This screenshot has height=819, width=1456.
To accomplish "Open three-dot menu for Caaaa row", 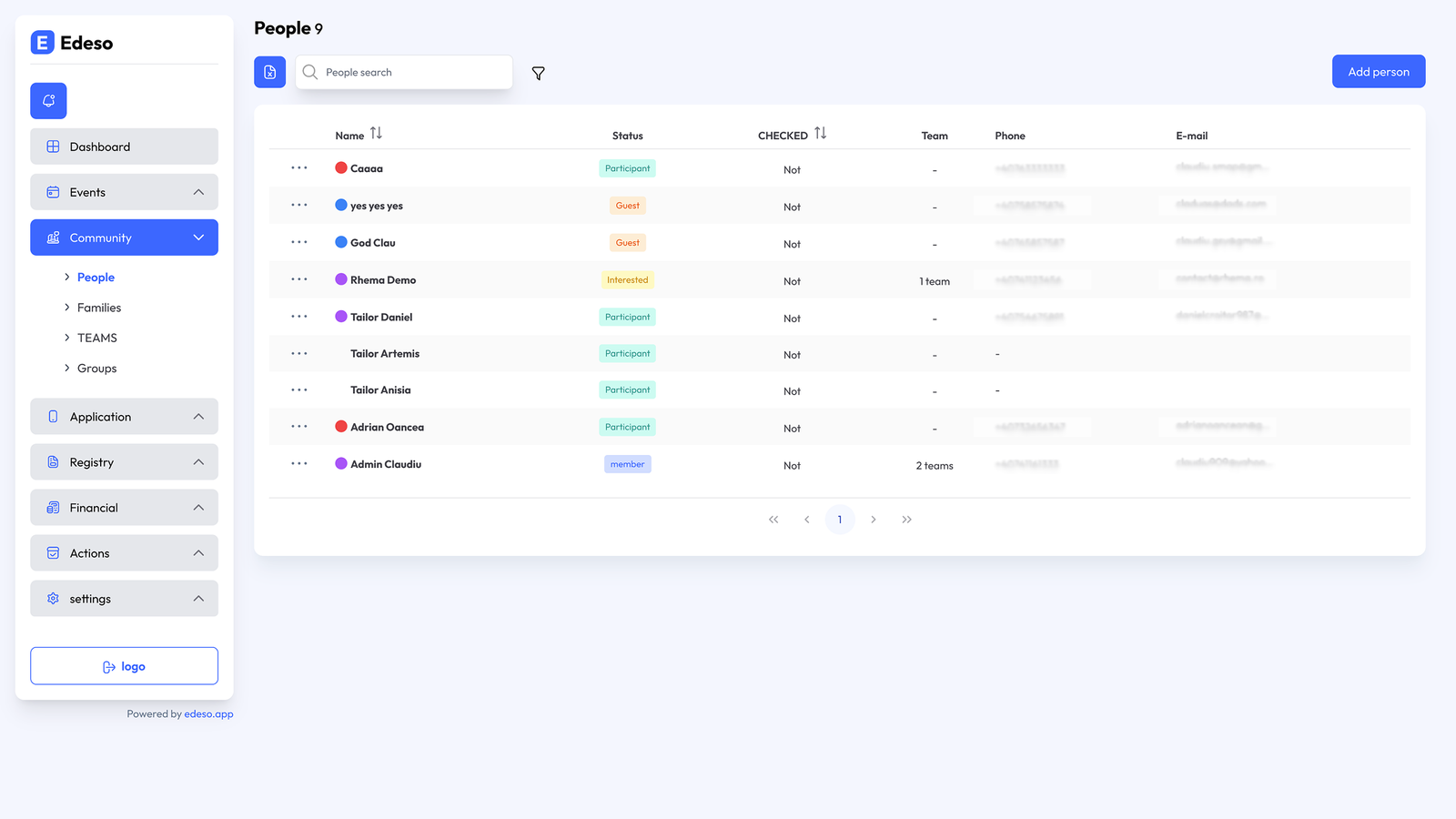I will coord(299,168).
